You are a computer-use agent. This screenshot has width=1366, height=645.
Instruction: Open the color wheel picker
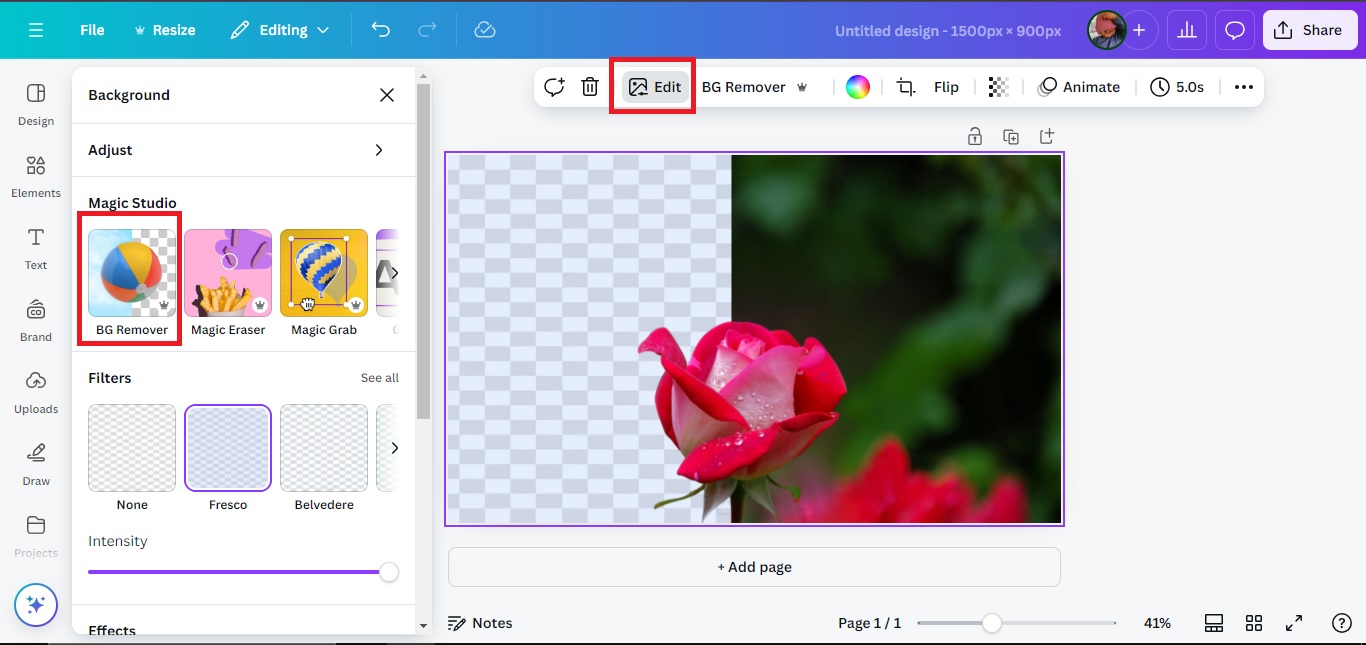858,87
